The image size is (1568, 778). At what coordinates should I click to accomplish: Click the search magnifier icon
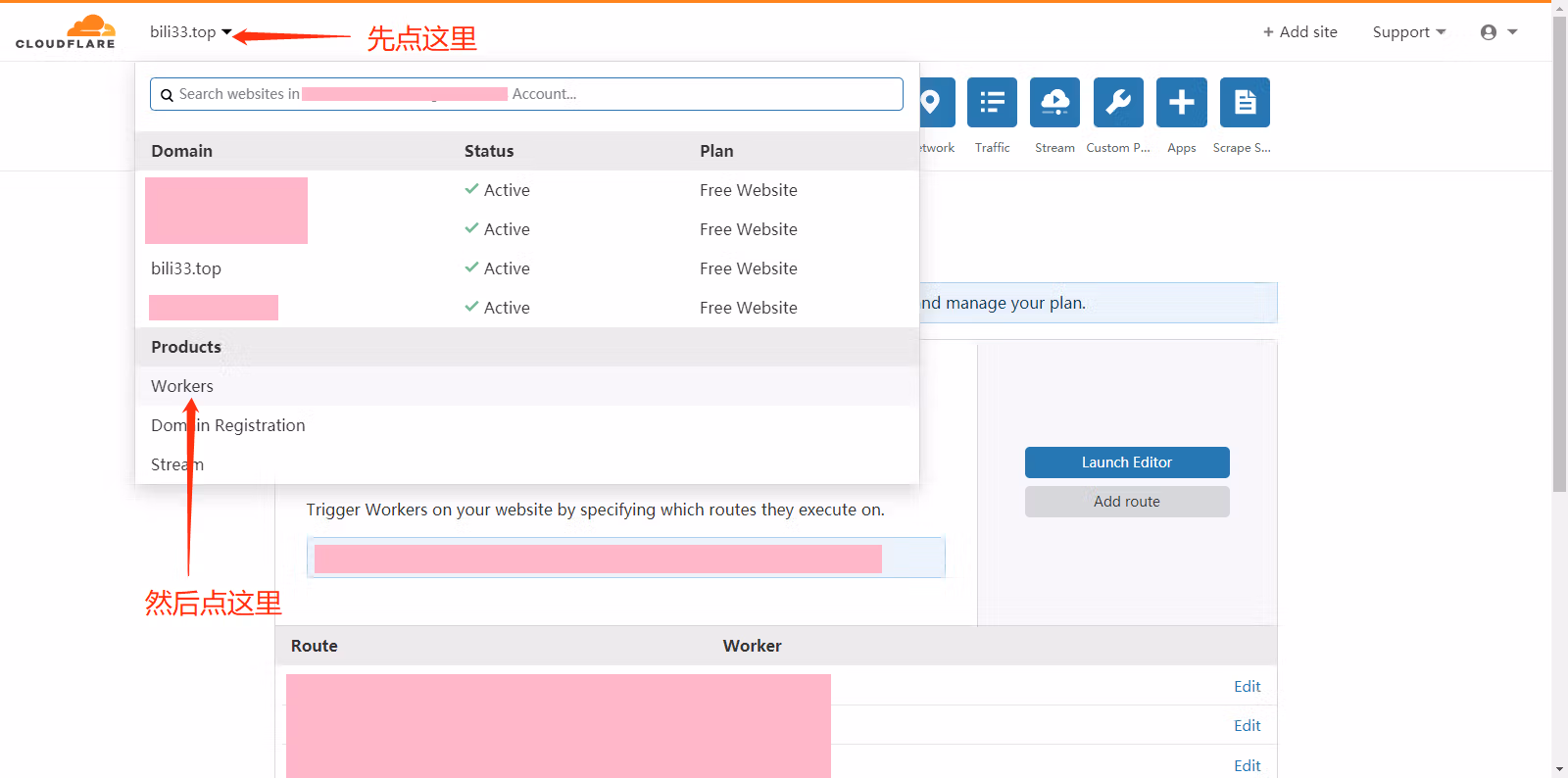tap(167, 95)
